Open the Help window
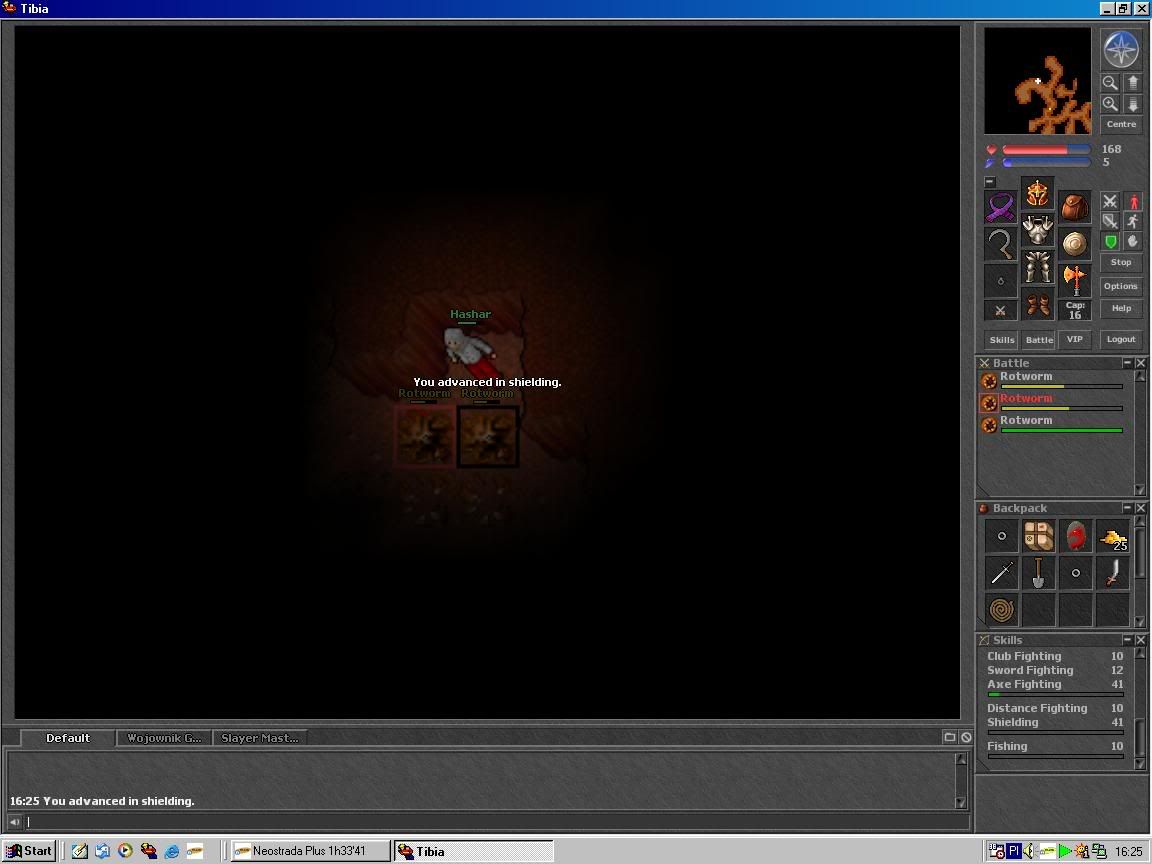Image resolution: width=1152 pixels, height=864 pixels. [1121, 309]
